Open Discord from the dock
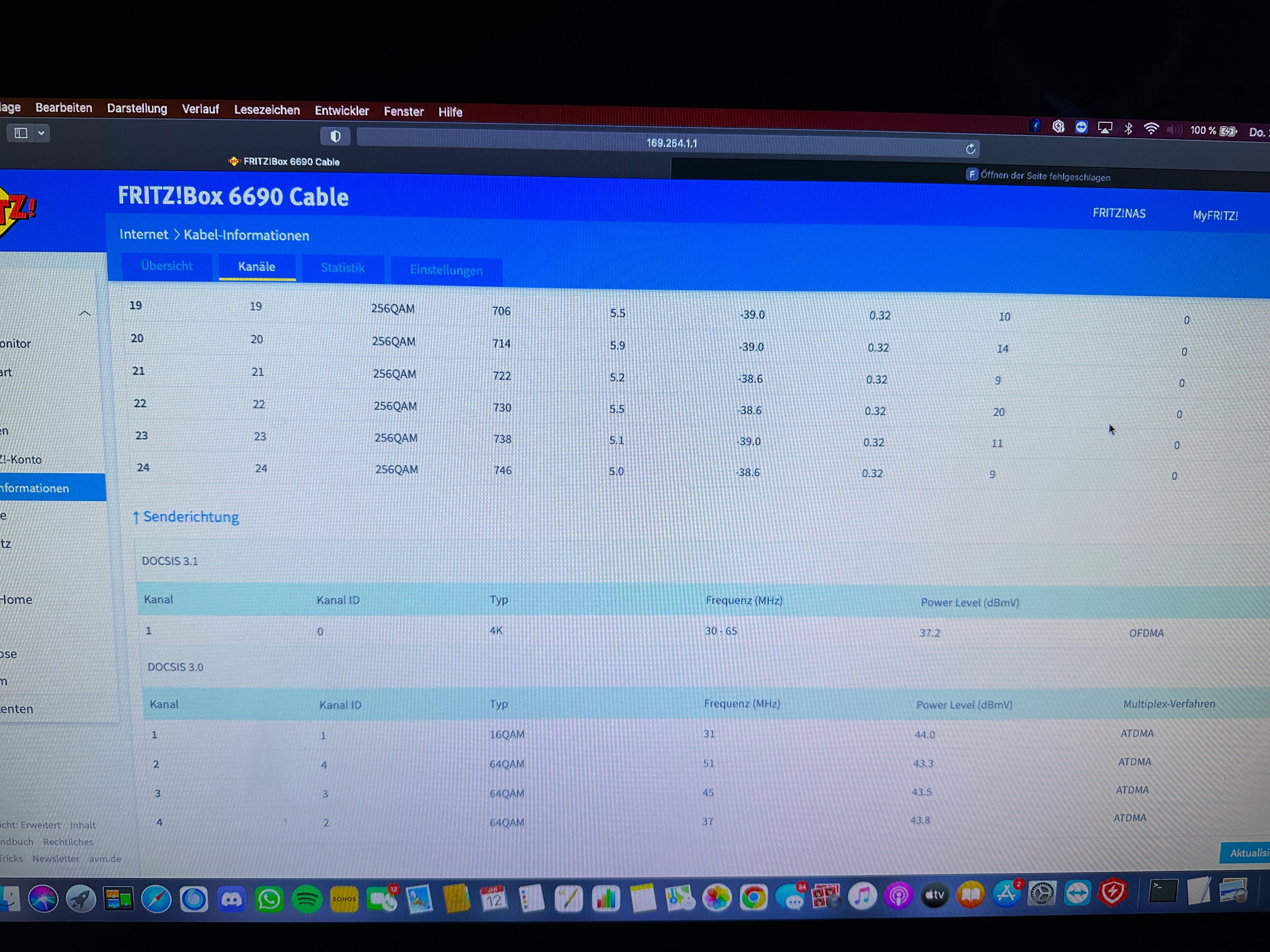This screenshot has width=1270, height=952. [x=232, y=899]
